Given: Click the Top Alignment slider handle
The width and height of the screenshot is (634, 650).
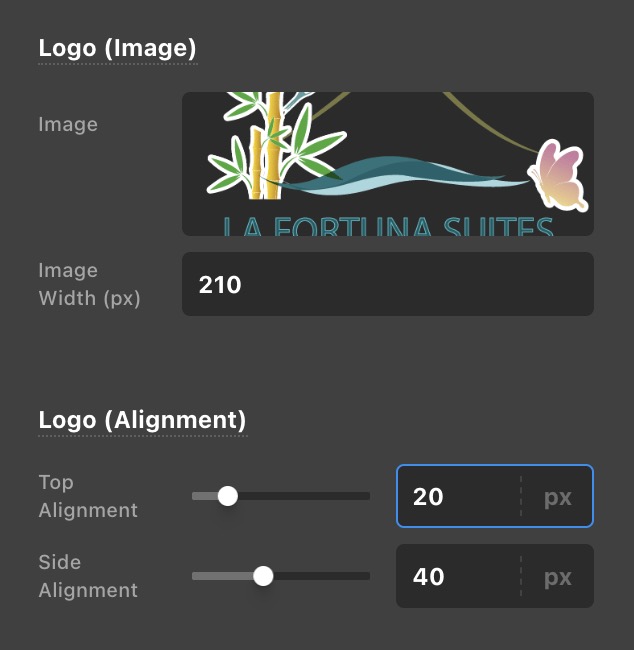Looking at the screenshot, I should click(228, 496).
